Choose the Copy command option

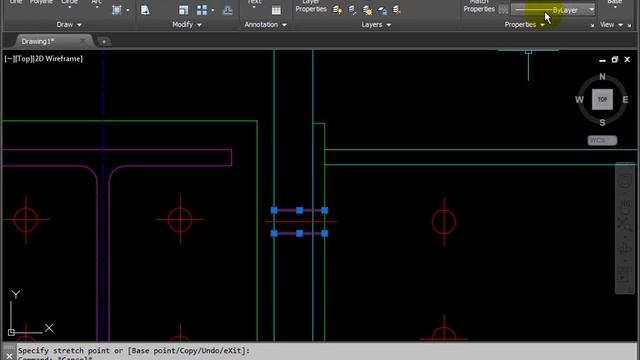point(189,351)
